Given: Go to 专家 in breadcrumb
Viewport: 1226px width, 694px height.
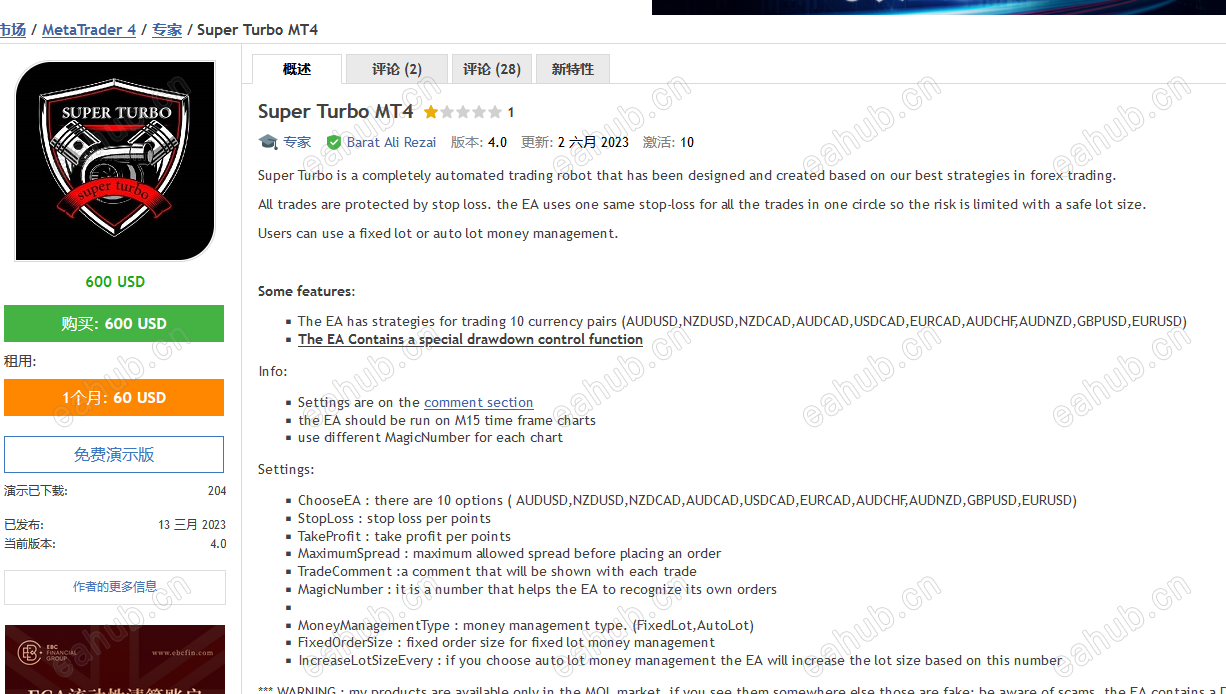Looking at the screenshot, I should pyautogui.click(x=167, y=30).
